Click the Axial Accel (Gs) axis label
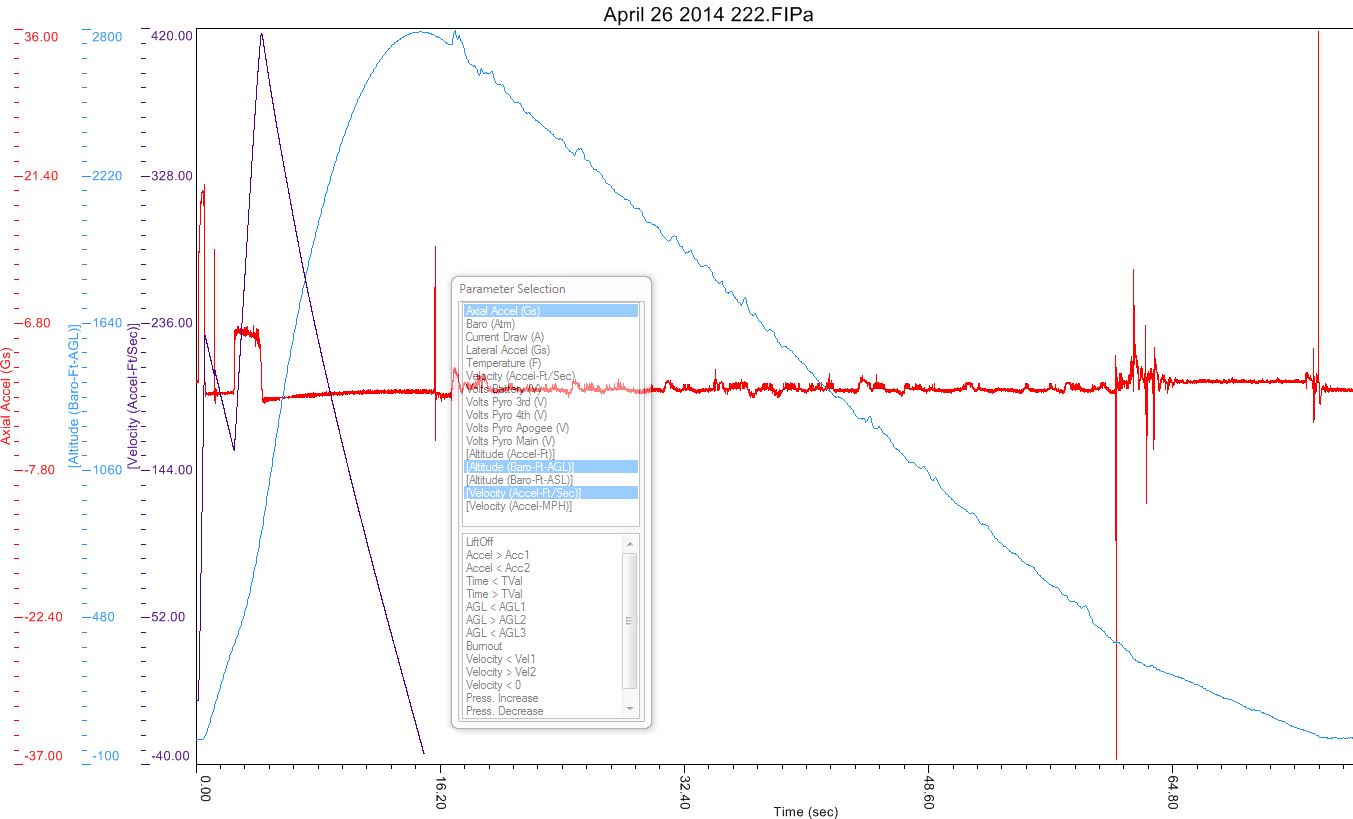Viewport: 1353px width, 819px height. pos(7,396)
